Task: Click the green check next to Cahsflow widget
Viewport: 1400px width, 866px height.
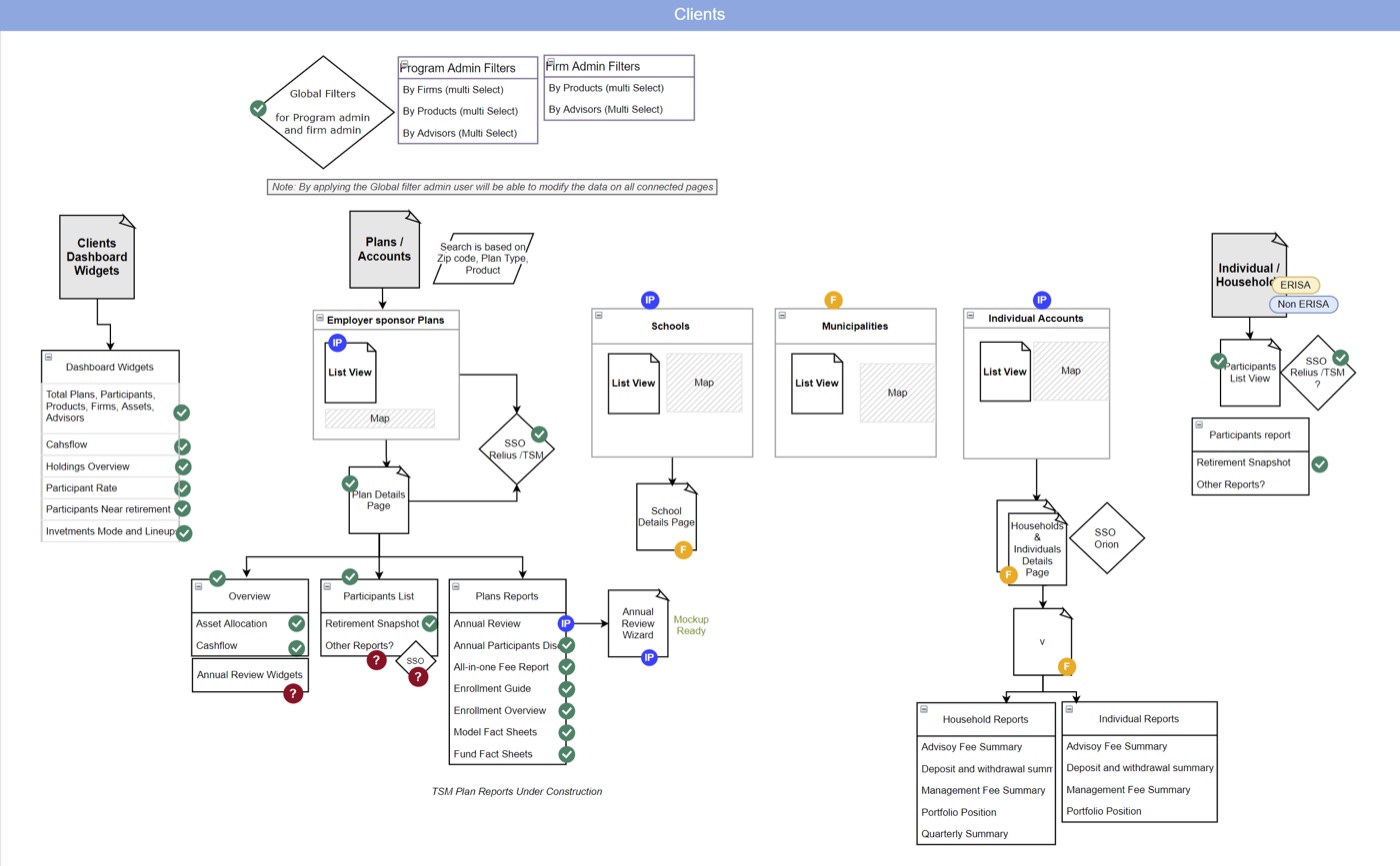Action: click(183, 447)
